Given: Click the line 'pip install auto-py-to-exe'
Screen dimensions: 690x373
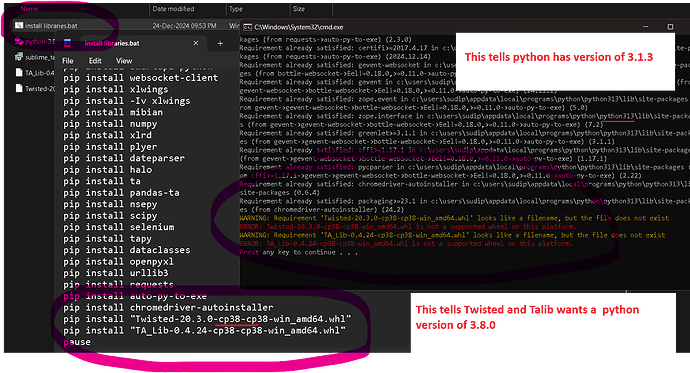Looking at the screenshot, I should 135,296.
